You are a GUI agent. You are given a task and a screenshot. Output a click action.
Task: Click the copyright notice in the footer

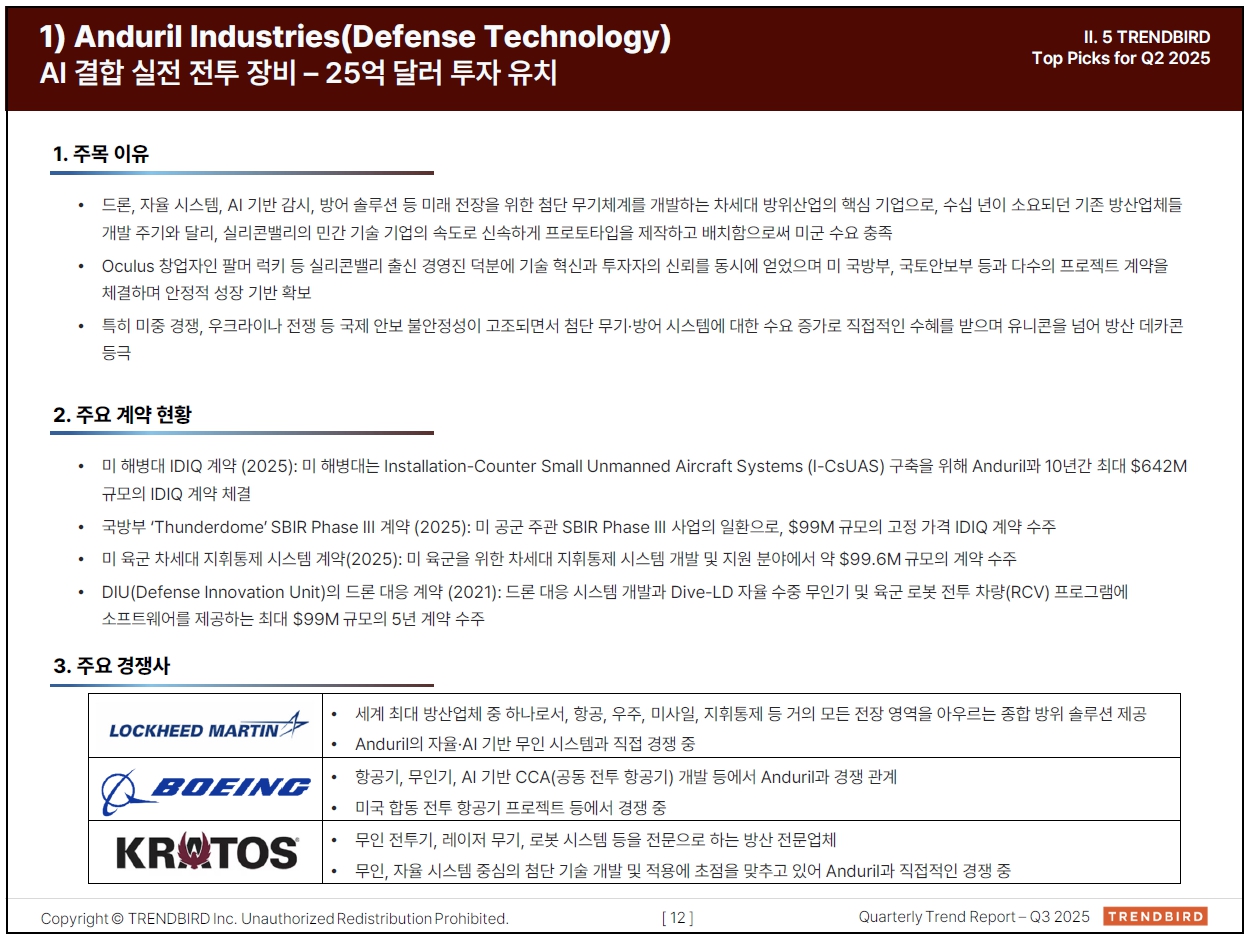click(x=275, y=918)
